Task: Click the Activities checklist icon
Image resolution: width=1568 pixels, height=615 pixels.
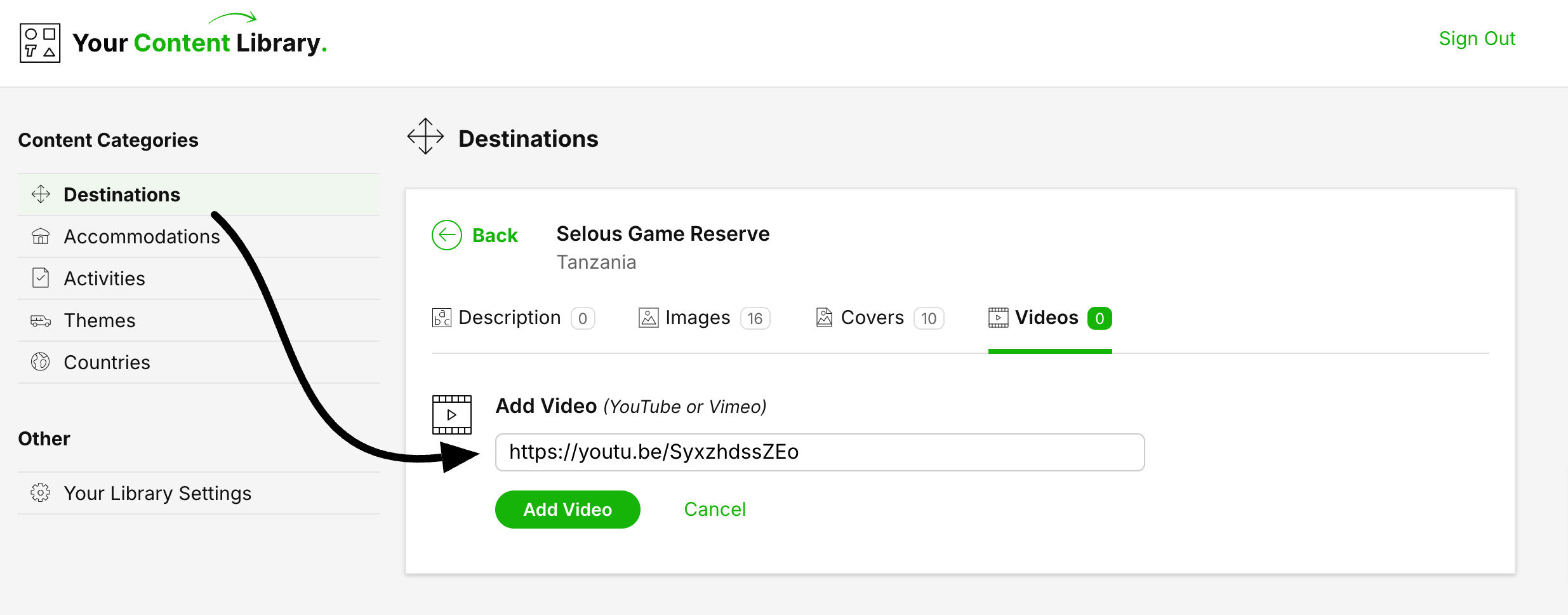Action: [x=41, y=278]
